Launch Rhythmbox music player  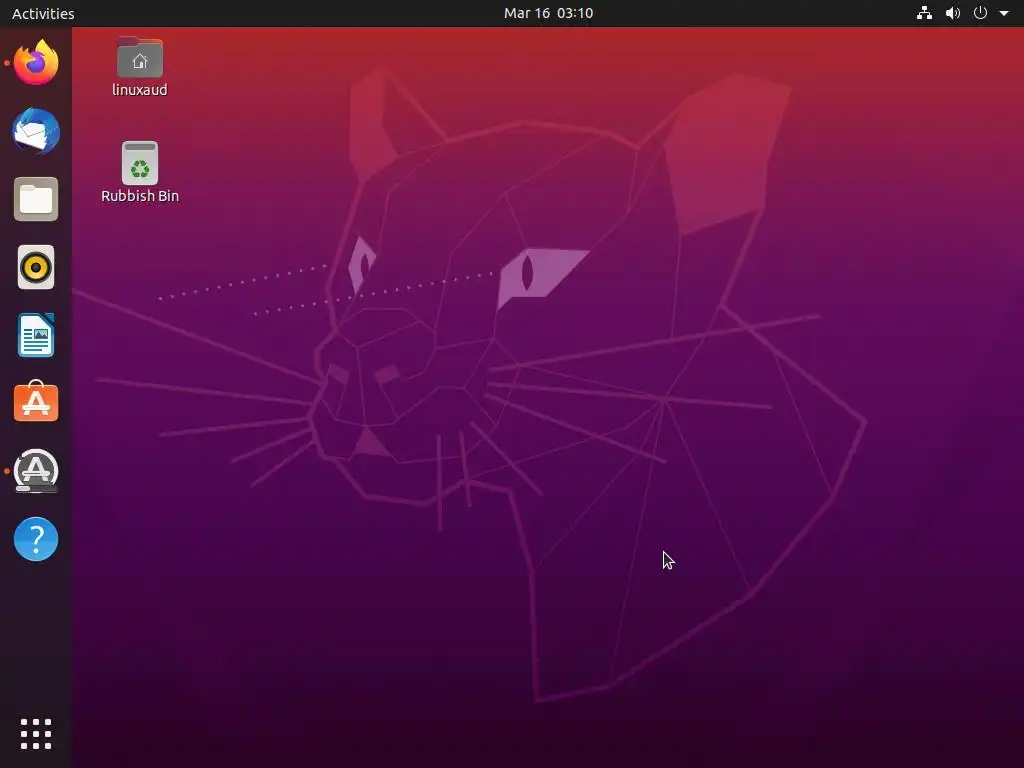[36, 267]
